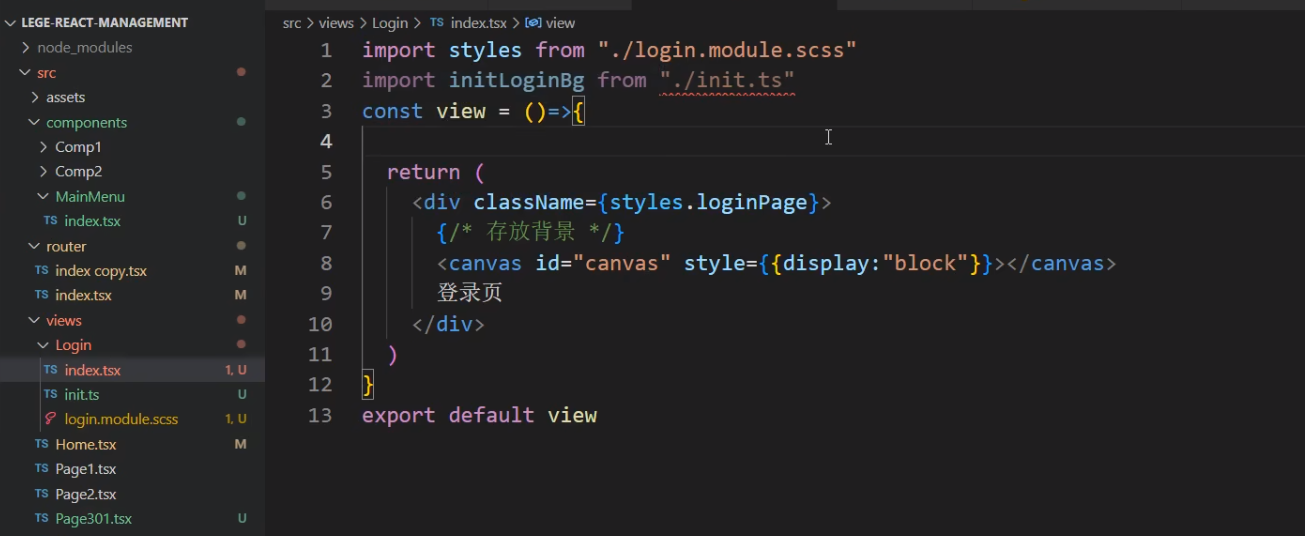Viewport: 1305px width, 536px height.
Task: Collapse the Login folder
Action: point(44,345)
